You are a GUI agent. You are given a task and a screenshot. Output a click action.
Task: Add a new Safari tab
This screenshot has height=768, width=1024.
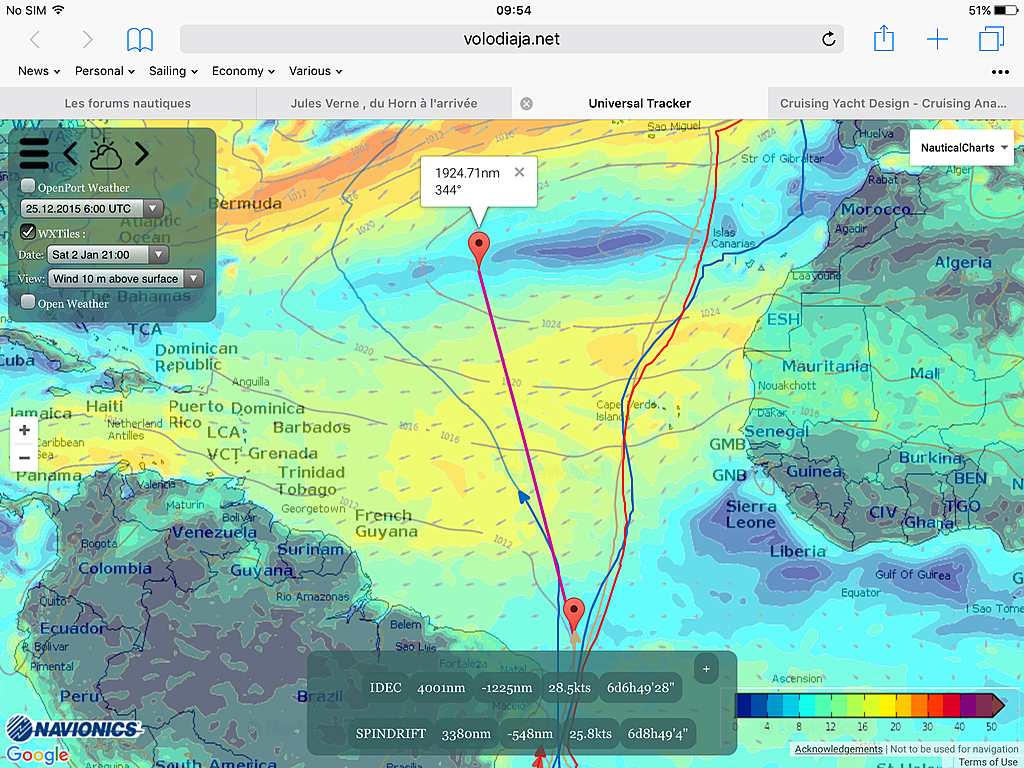[937, 39]
